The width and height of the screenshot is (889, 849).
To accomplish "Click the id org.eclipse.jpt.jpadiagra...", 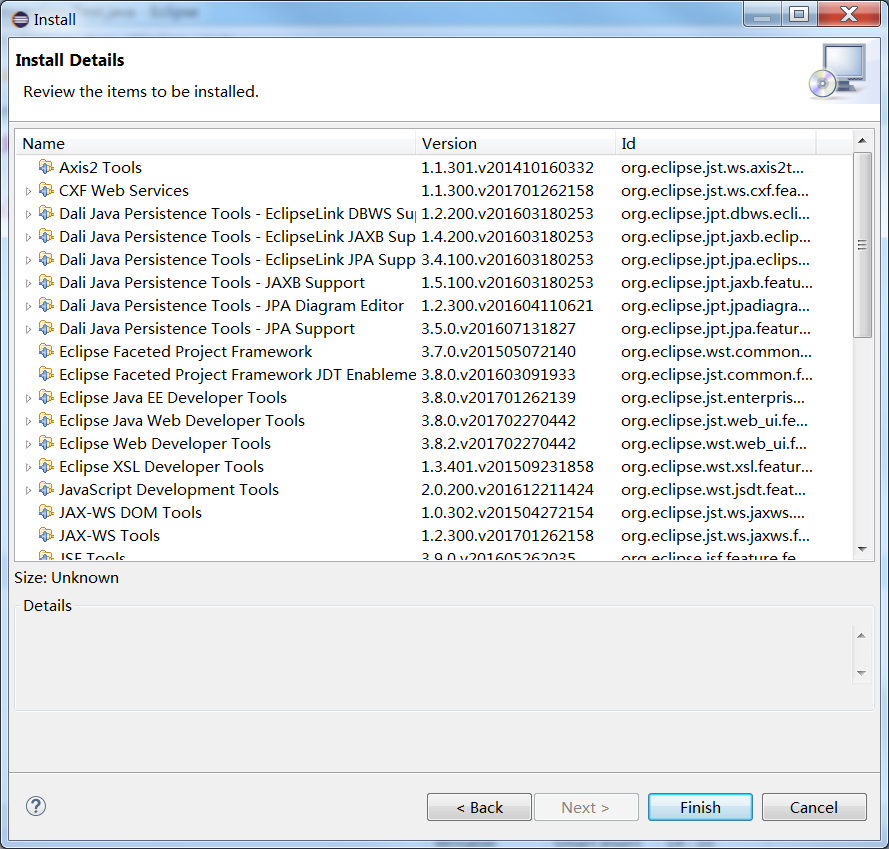I will pos(715,306).
